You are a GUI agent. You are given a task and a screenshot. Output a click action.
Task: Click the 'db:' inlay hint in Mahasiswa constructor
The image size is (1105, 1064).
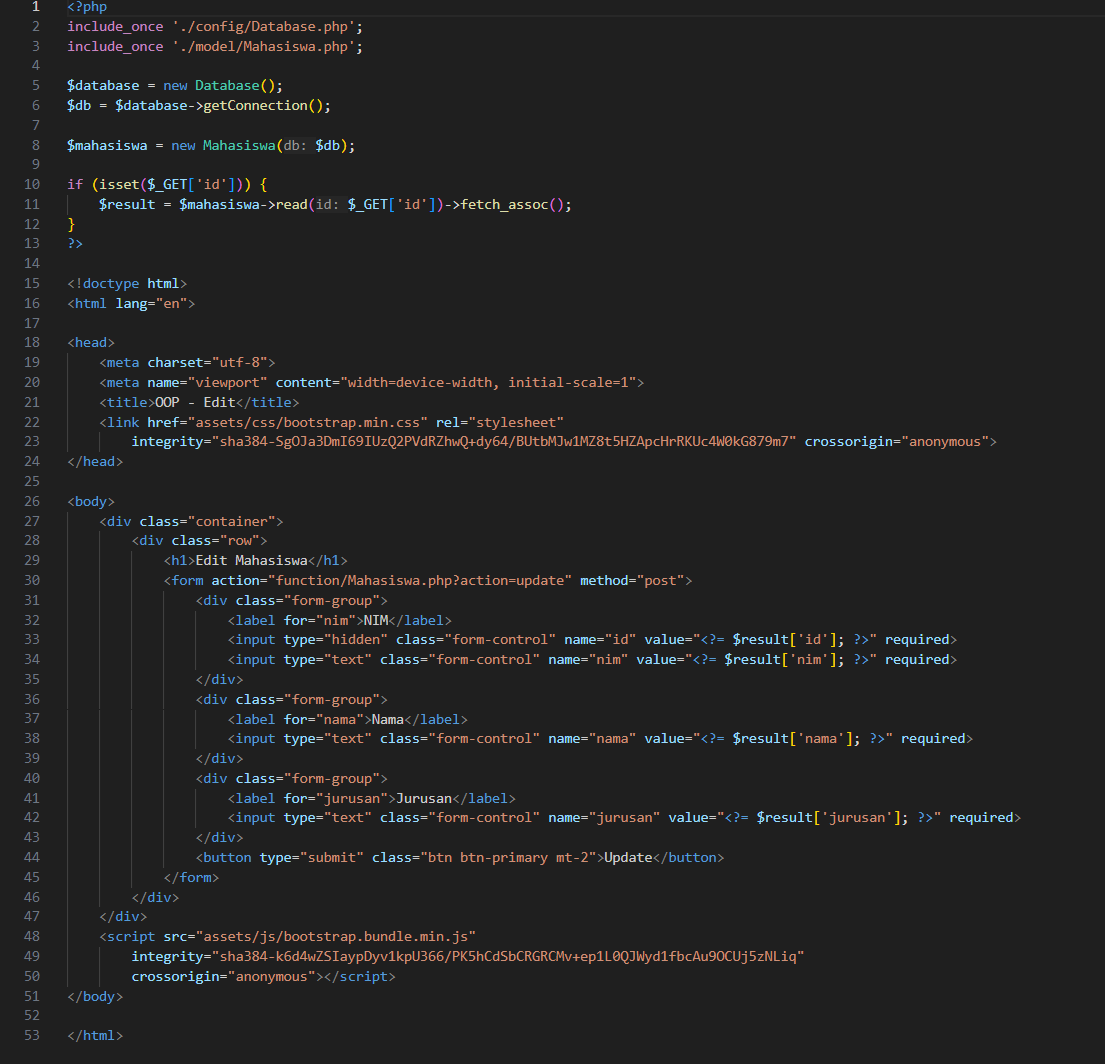296,145
